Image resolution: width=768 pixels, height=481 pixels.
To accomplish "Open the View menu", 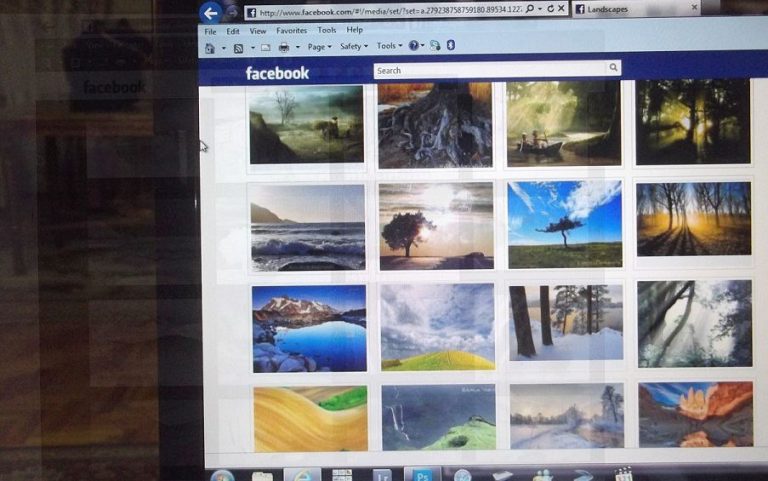I will click(258, 31).
